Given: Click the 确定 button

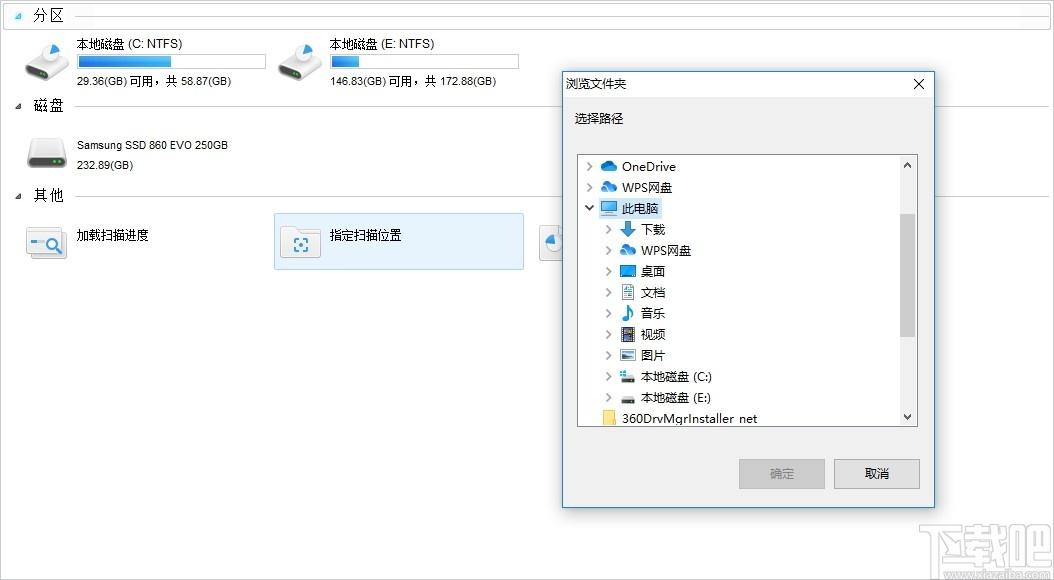Looking at the screenshot, I should [x=782, y=474].
